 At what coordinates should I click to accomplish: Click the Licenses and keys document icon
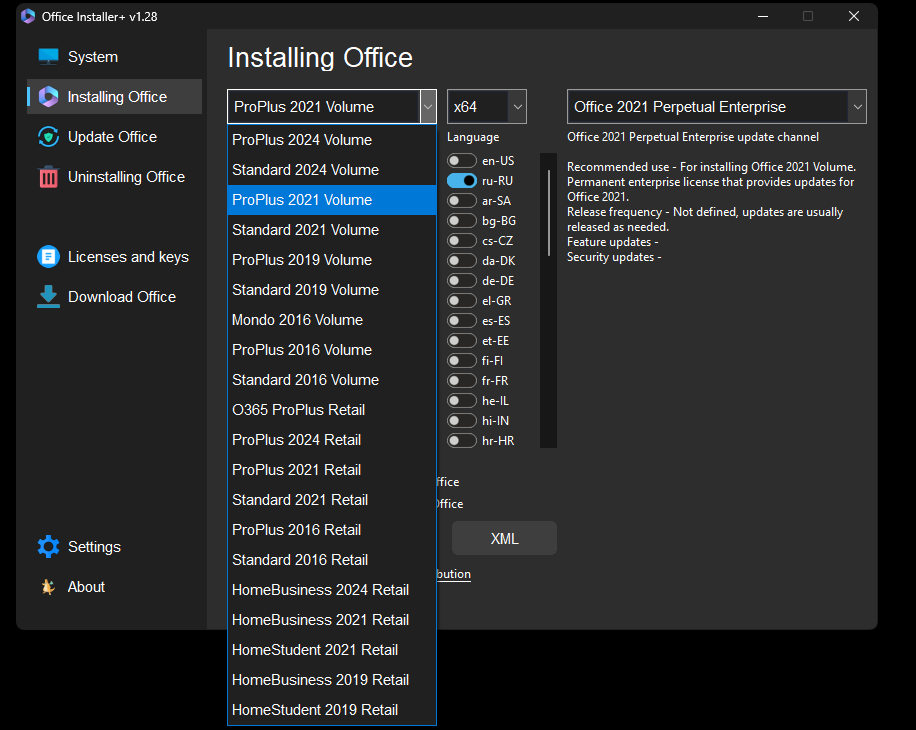(x=48, y=256)
